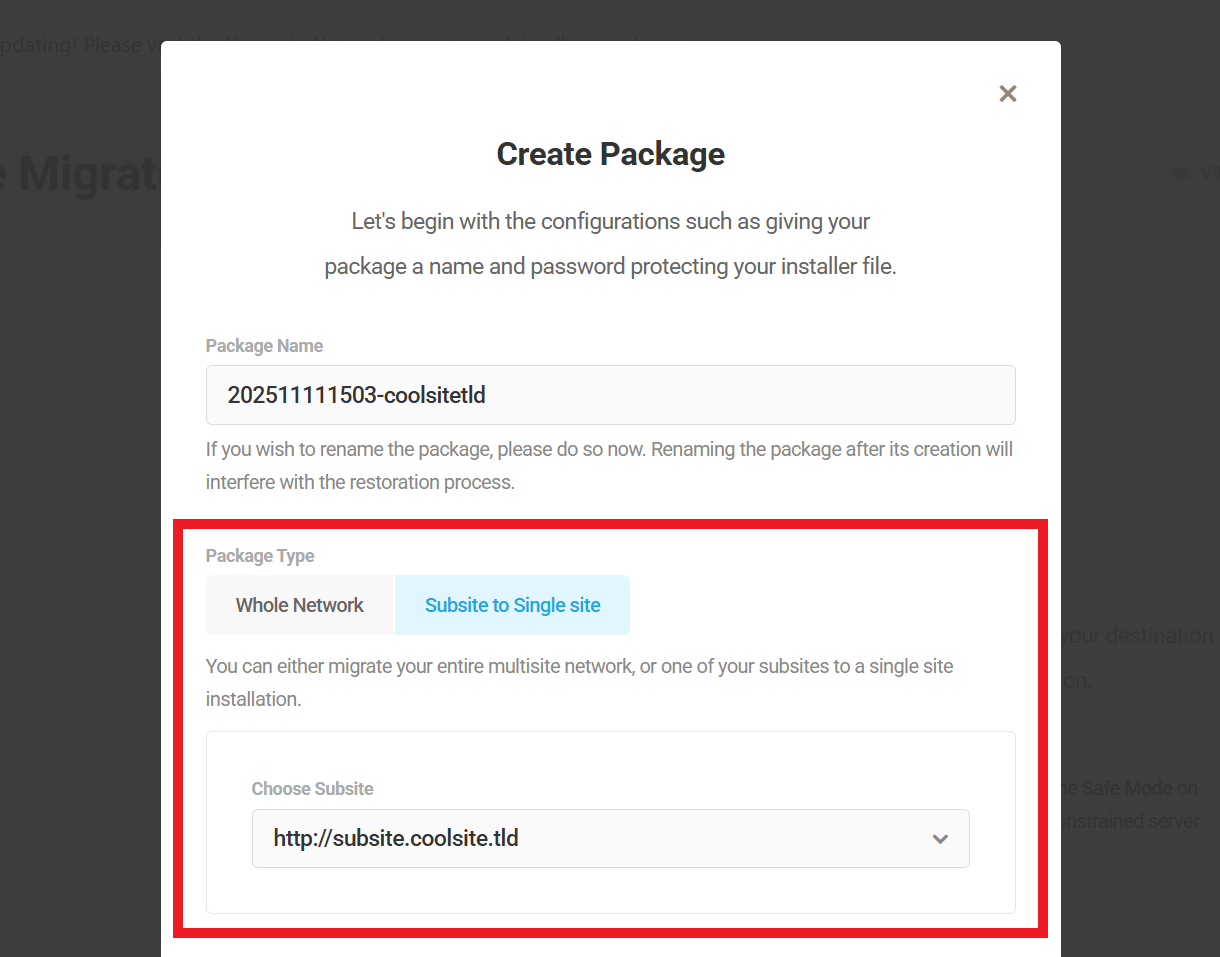Screen dimensions: 1220x957
Task: Click the partially hidden VIDEO button behind the modal
Action: pyautogui.click(x=1195, y=172)
